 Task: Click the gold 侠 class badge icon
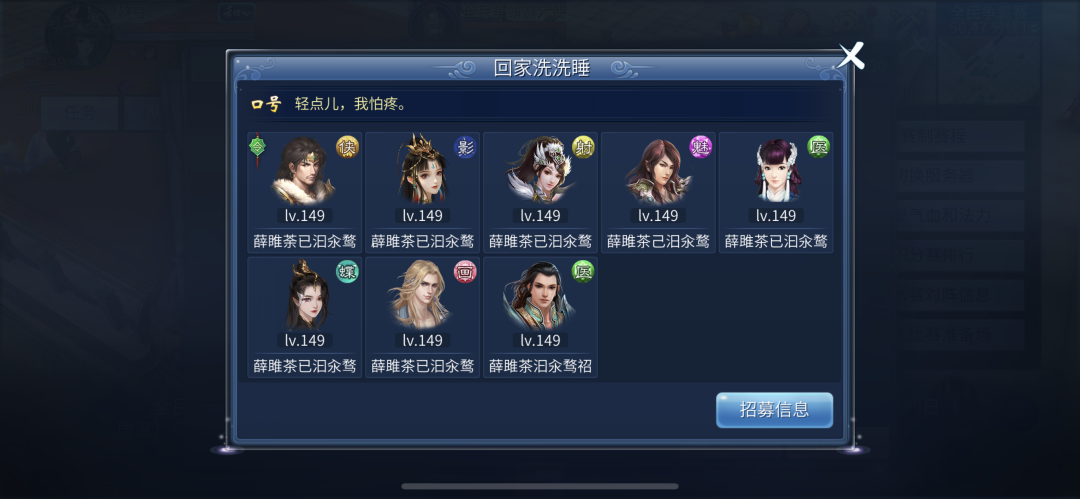point(347,147)
